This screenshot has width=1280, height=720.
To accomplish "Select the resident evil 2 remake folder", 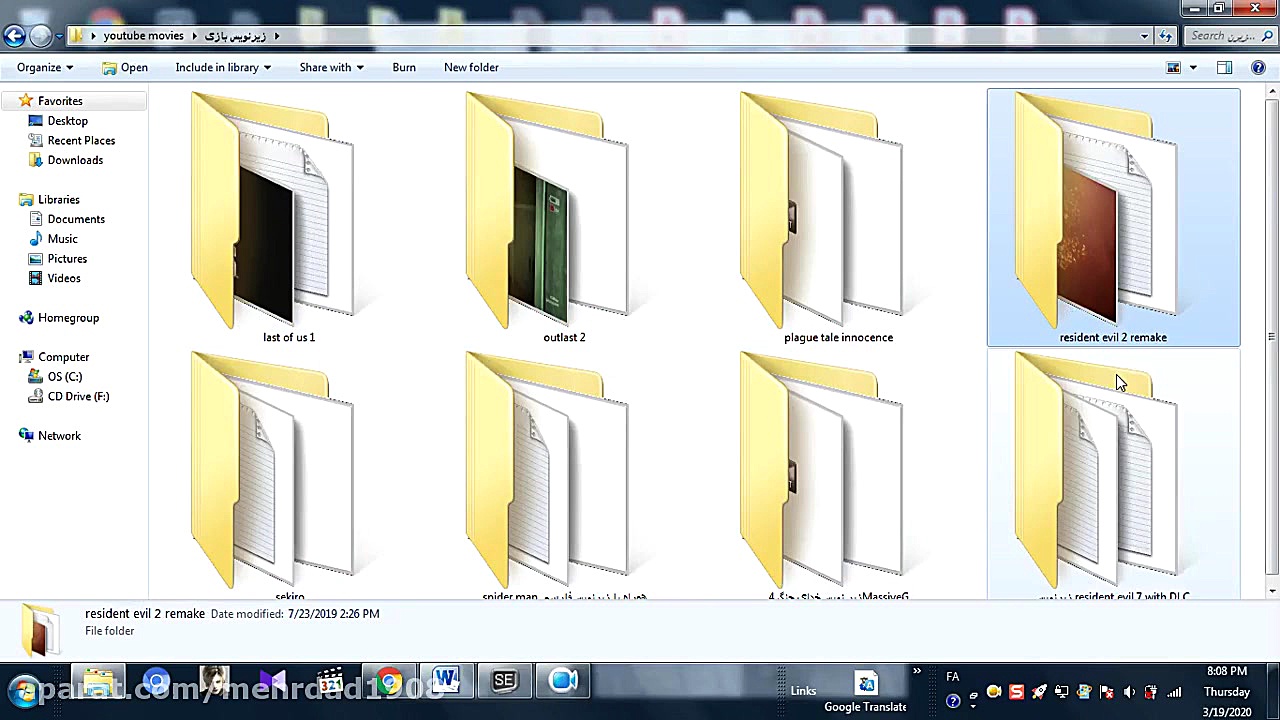I will [x=1113, y=217].
